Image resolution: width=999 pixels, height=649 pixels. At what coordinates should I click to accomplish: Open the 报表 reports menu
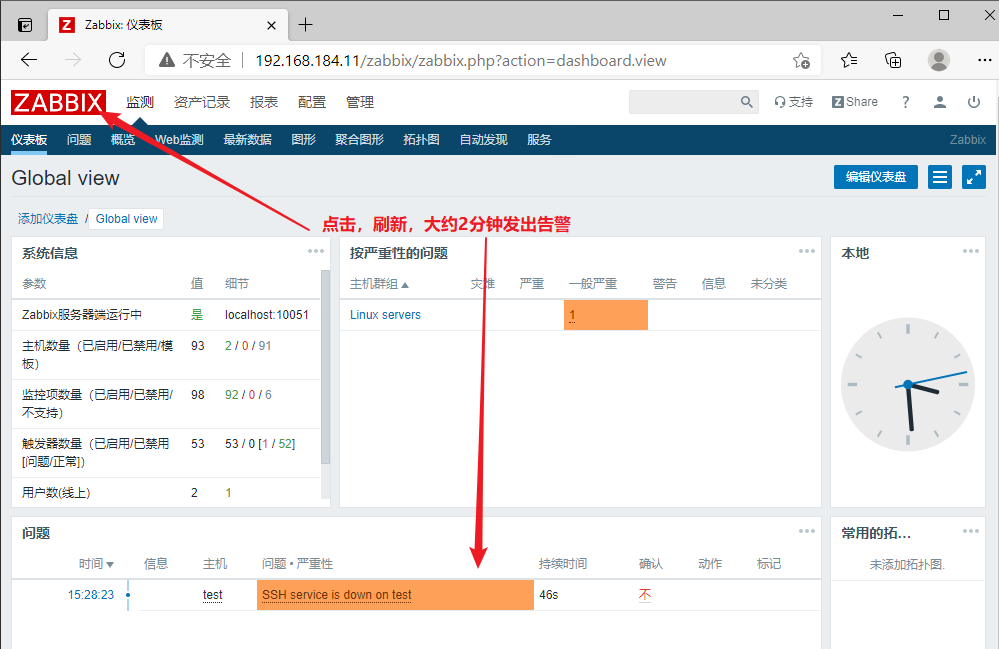tap(264, 102)
